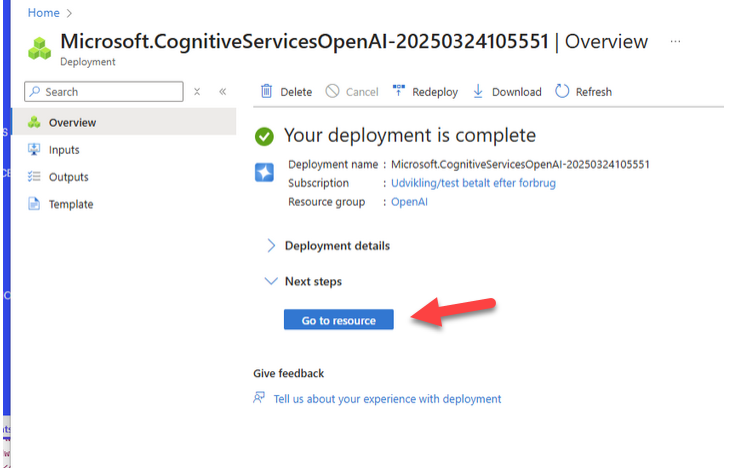This screenshot has height=468, width=730.
Task: Click the Delete trash can icon
Action: click(x=266, y=91)
